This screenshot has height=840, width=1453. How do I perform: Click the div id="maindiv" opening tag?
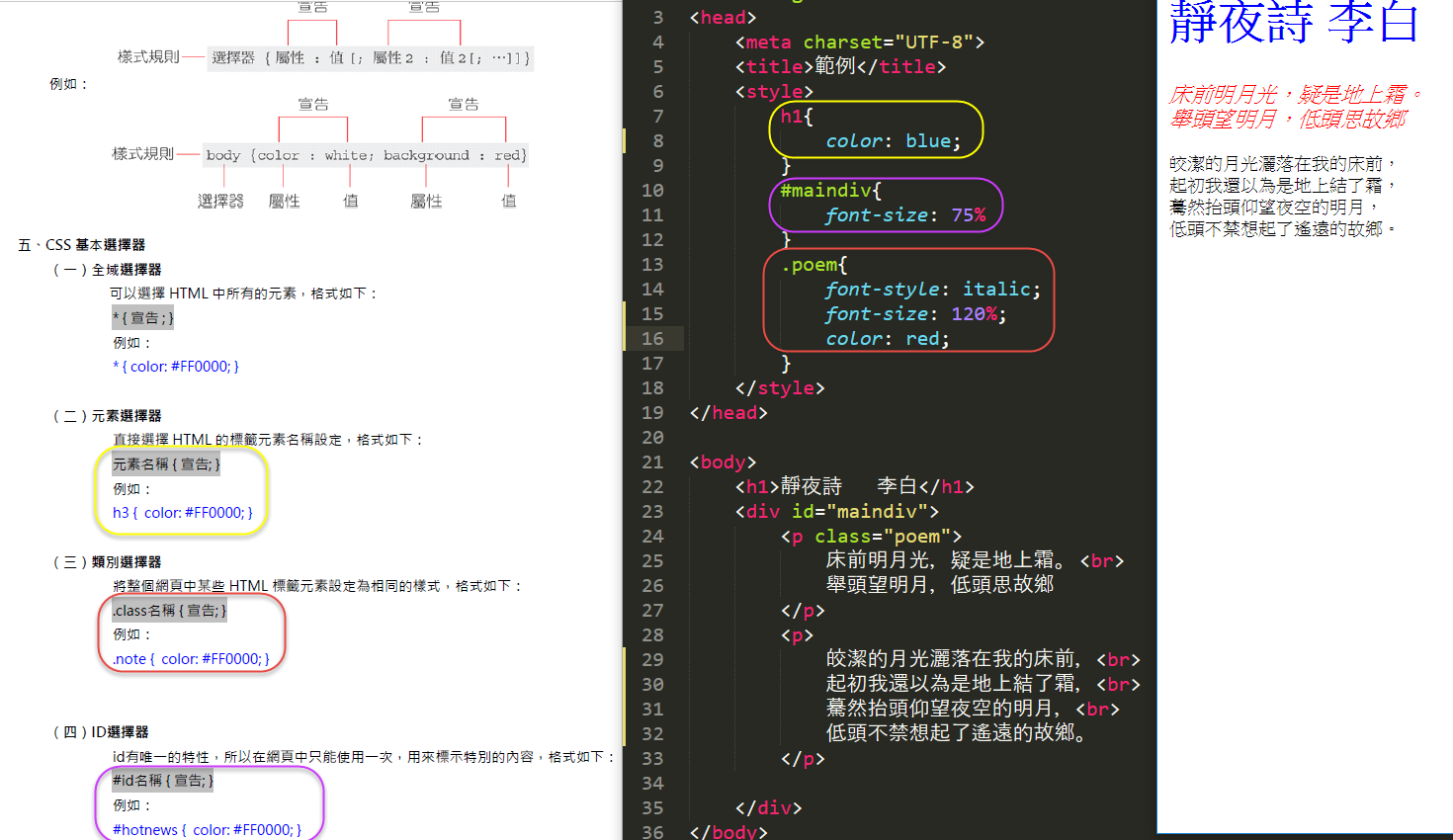pos(836,512)
